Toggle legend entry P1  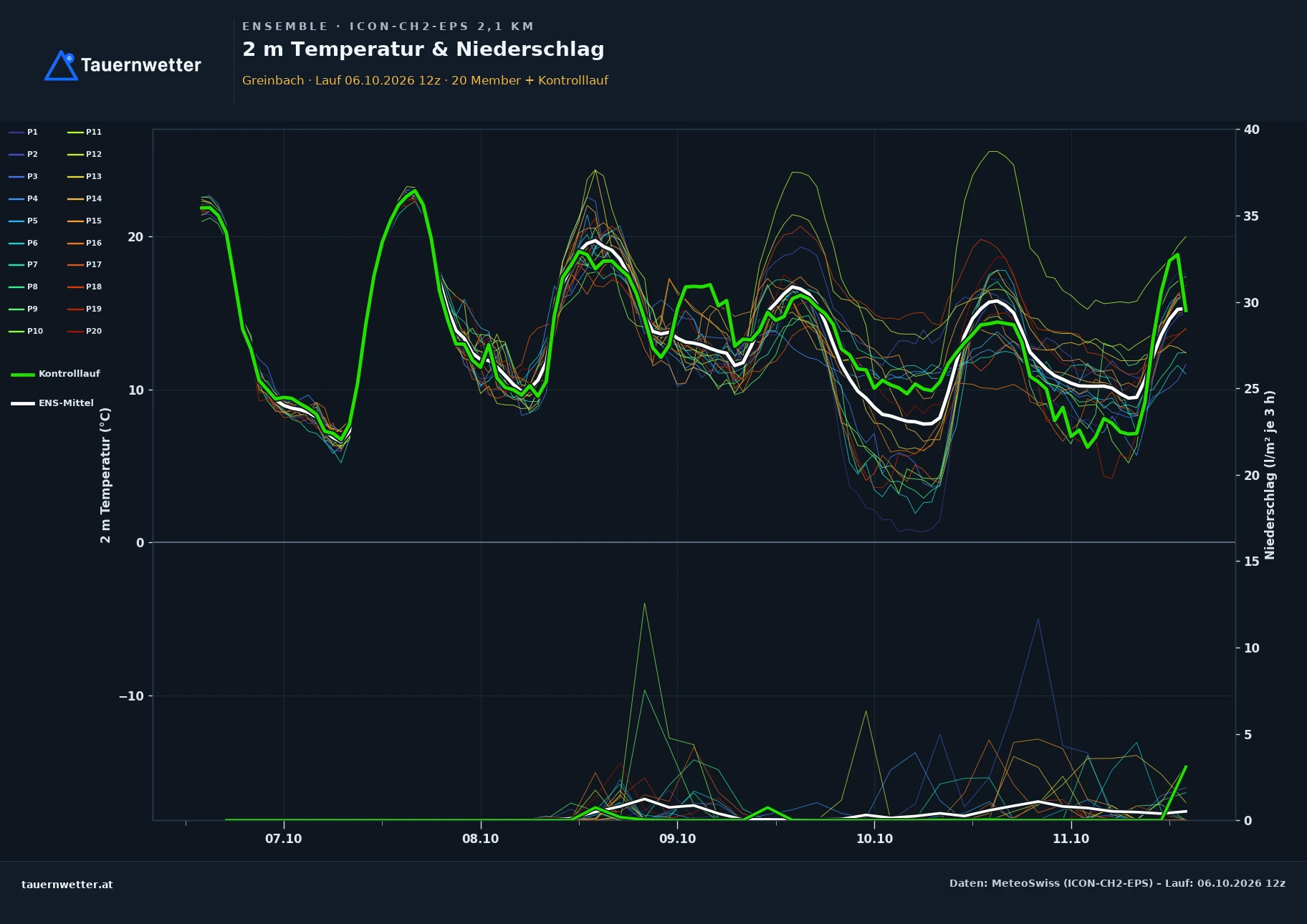(24, 132)
